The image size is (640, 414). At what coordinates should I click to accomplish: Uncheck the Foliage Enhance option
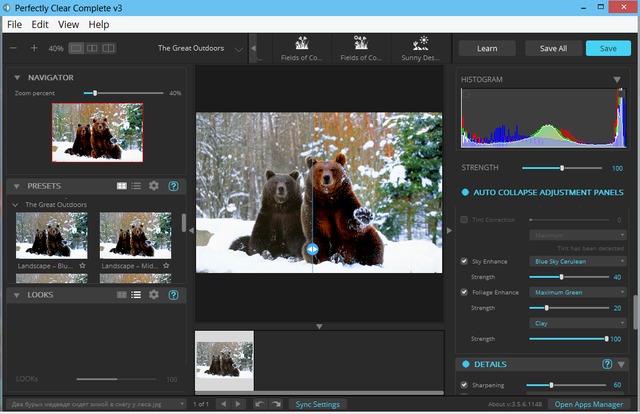[x=464, y=292]
